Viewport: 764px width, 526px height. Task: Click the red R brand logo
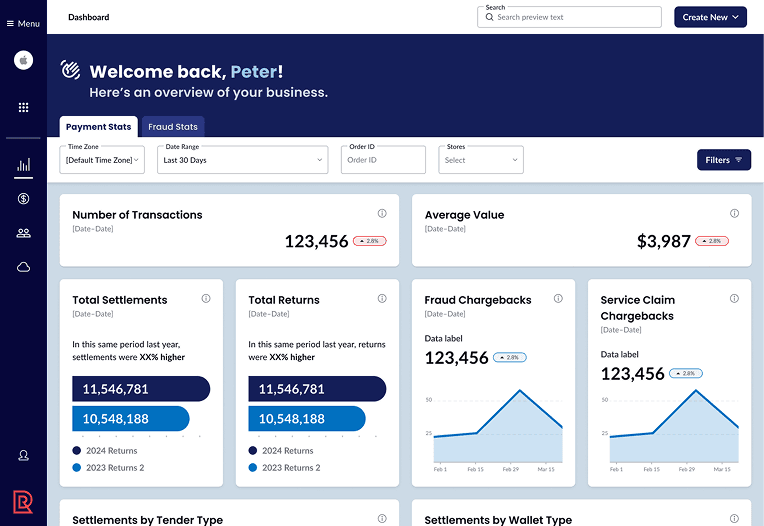pos(23,502)
